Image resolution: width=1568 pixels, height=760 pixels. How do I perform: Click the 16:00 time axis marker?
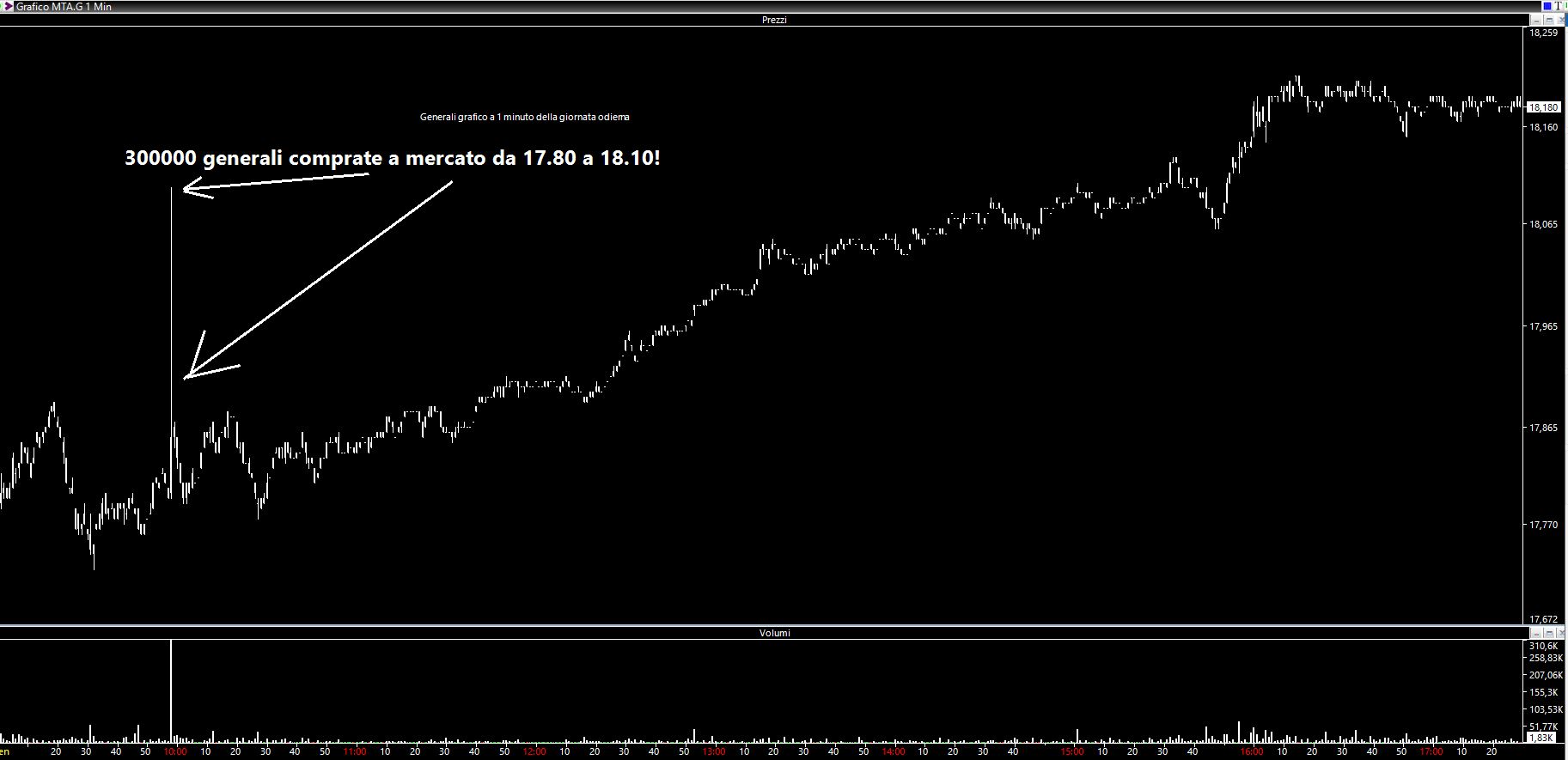tap(1252, 751)
